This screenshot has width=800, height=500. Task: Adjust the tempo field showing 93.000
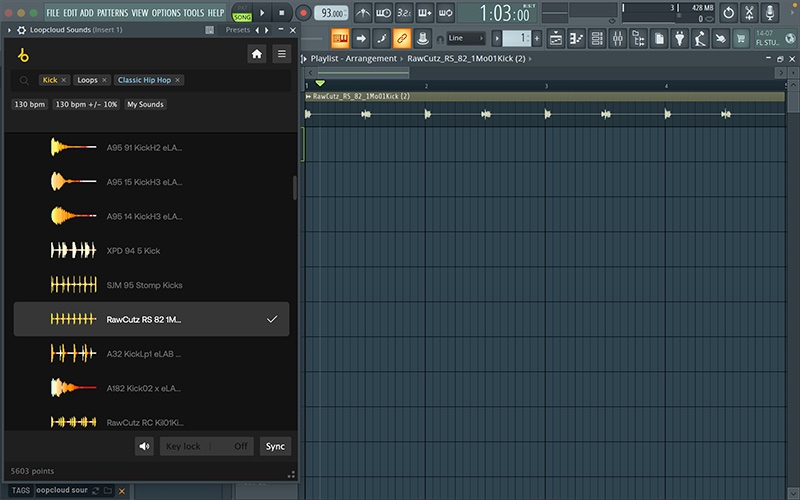(330, 13)
